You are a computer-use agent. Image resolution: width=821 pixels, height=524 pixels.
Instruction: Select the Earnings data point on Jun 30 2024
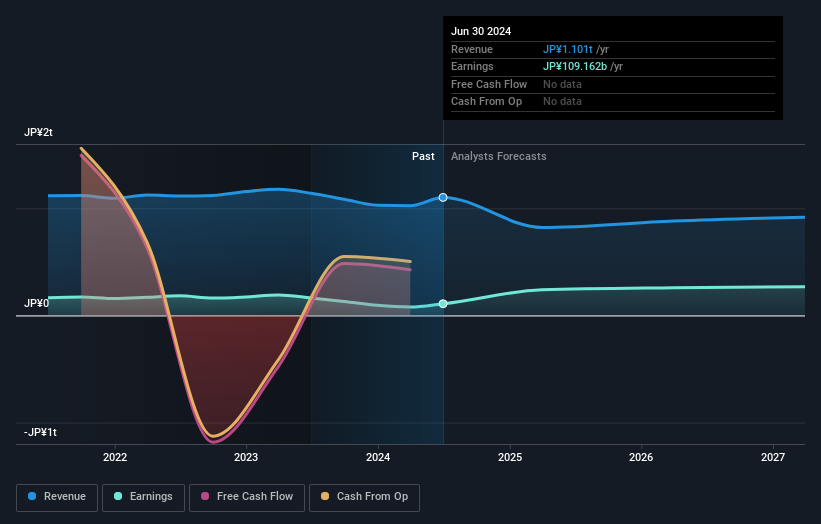coord(443,304)
